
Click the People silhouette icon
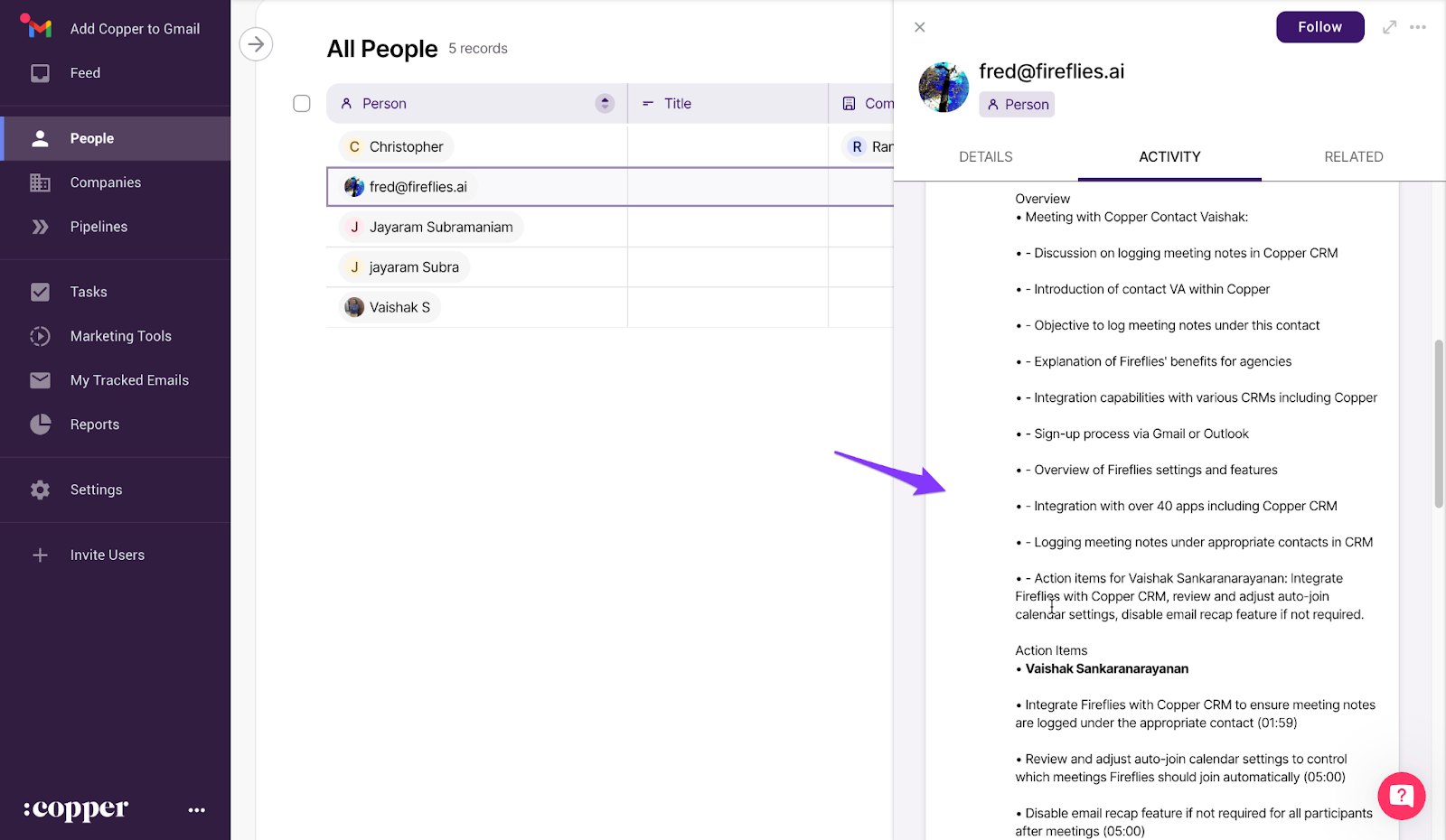click(x=40, y=138)
